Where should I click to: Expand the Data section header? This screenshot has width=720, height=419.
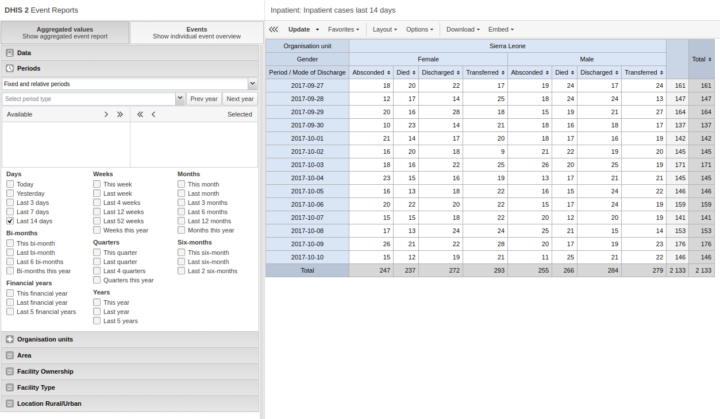[x=130, y=53]
